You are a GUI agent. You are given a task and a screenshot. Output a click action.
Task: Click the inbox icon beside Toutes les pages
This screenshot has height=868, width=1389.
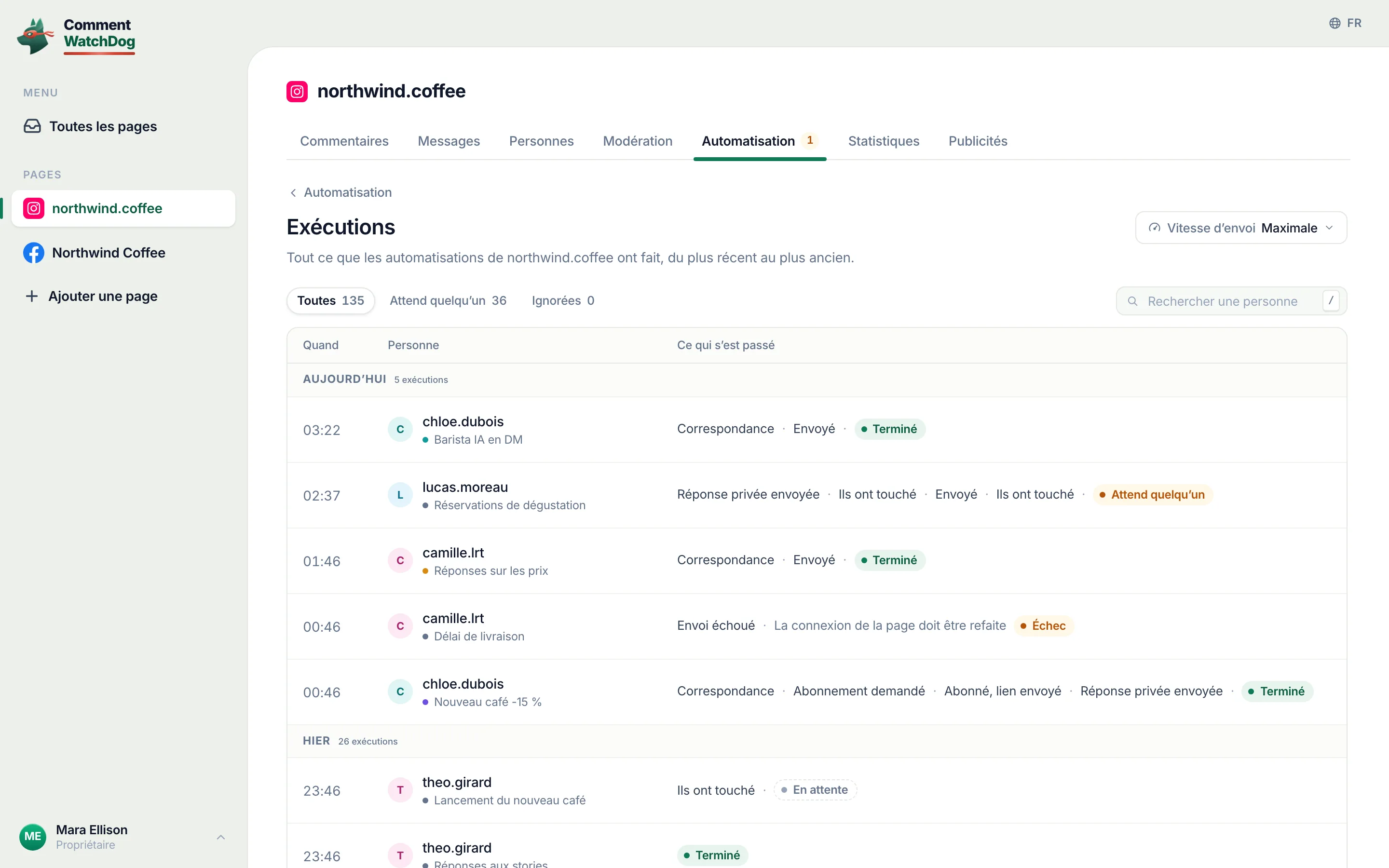click(32, 126)
